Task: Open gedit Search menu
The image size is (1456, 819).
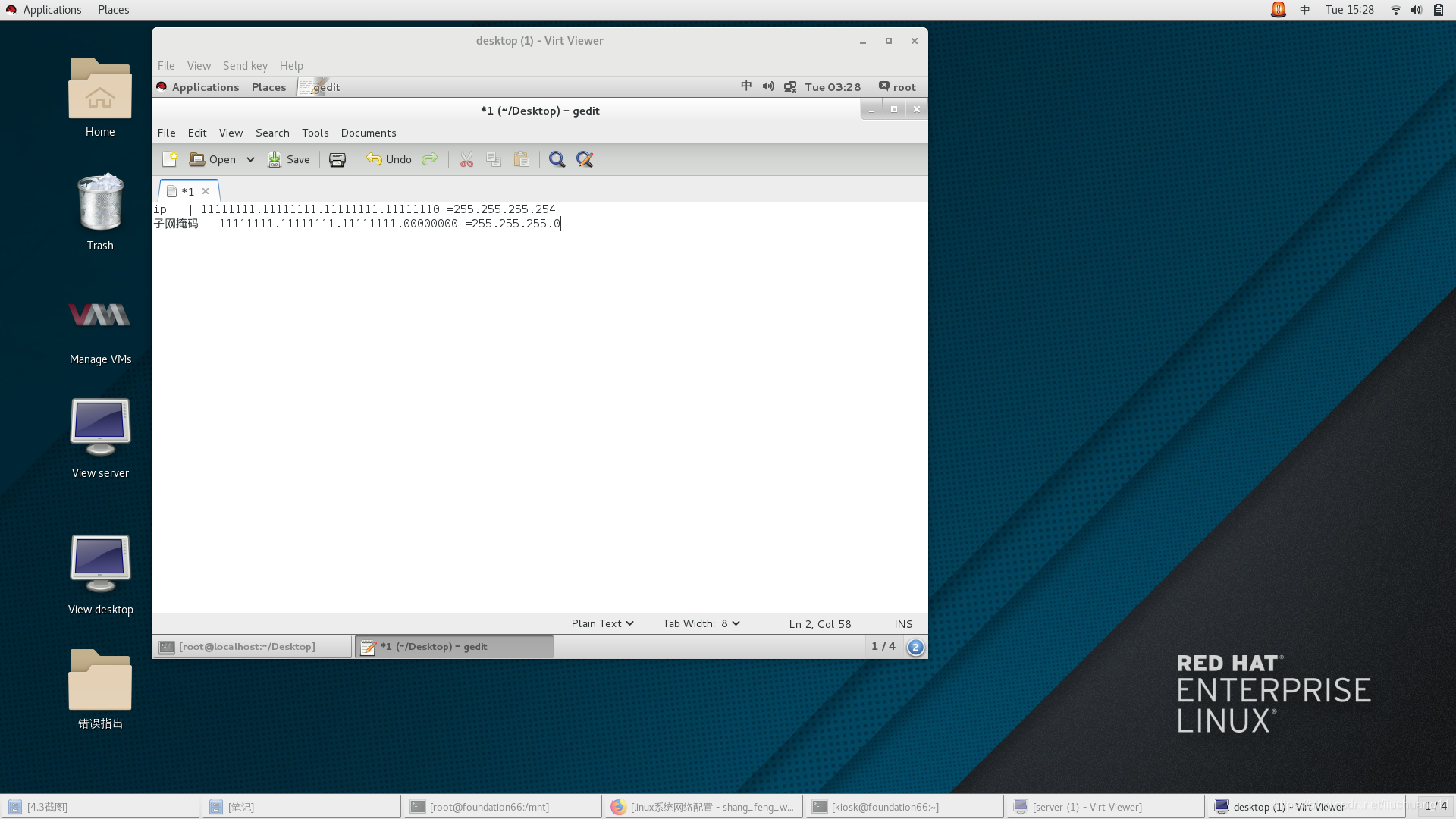Action: [272, 133]
